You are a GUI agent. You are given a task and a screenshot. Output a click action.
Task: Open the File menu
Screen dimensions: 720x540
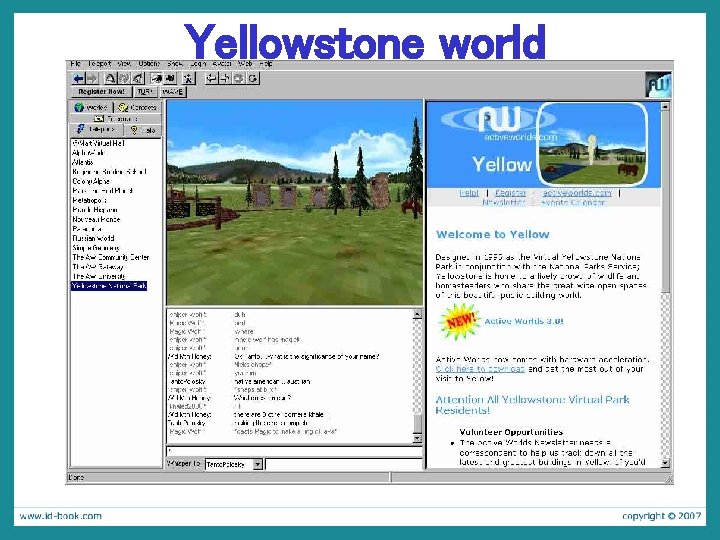coord(76,64)
